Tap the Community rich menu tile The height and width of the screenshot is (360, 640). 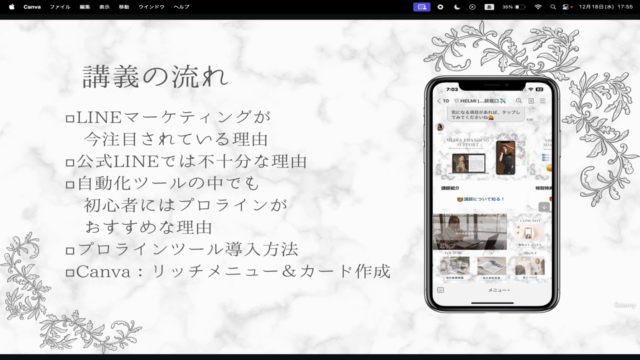(530, 233)
